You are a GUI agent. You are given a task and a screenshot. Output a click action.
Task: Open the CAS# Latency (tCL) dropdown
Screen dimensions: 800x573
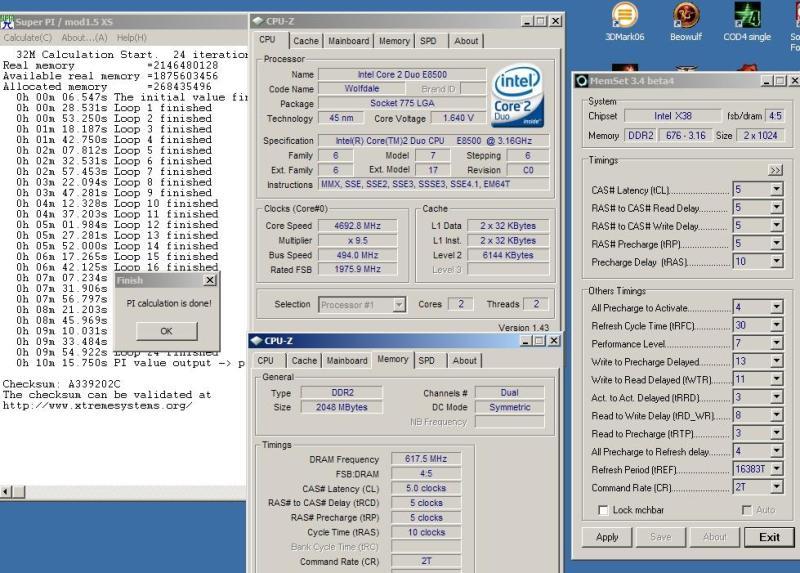[x=776, y=189]
